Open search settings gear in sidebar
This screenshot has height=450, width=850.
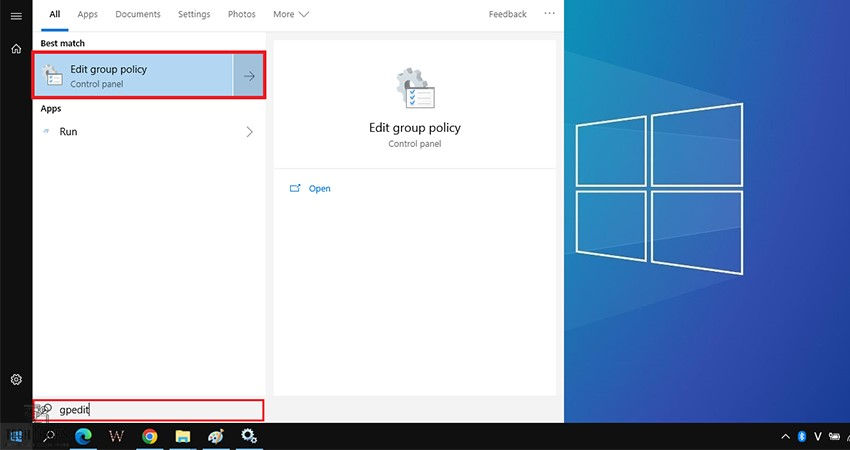[16, 380]
